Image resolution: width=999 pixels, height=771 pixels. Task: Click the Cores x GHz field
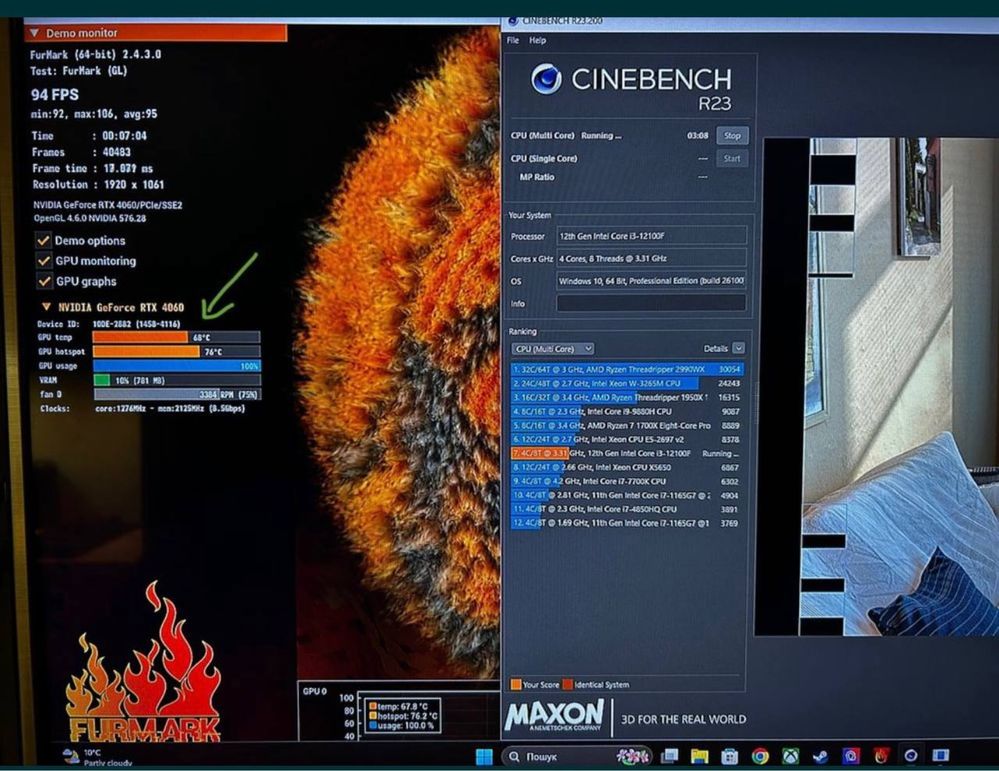651,259
